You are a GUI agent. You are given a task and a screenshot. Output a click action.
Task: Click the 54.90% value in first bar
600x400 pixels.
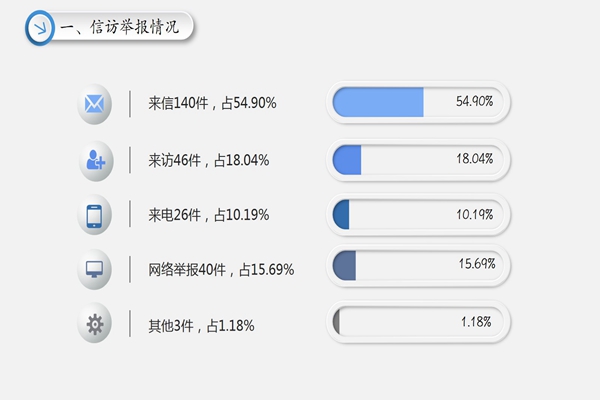[475, 102]
